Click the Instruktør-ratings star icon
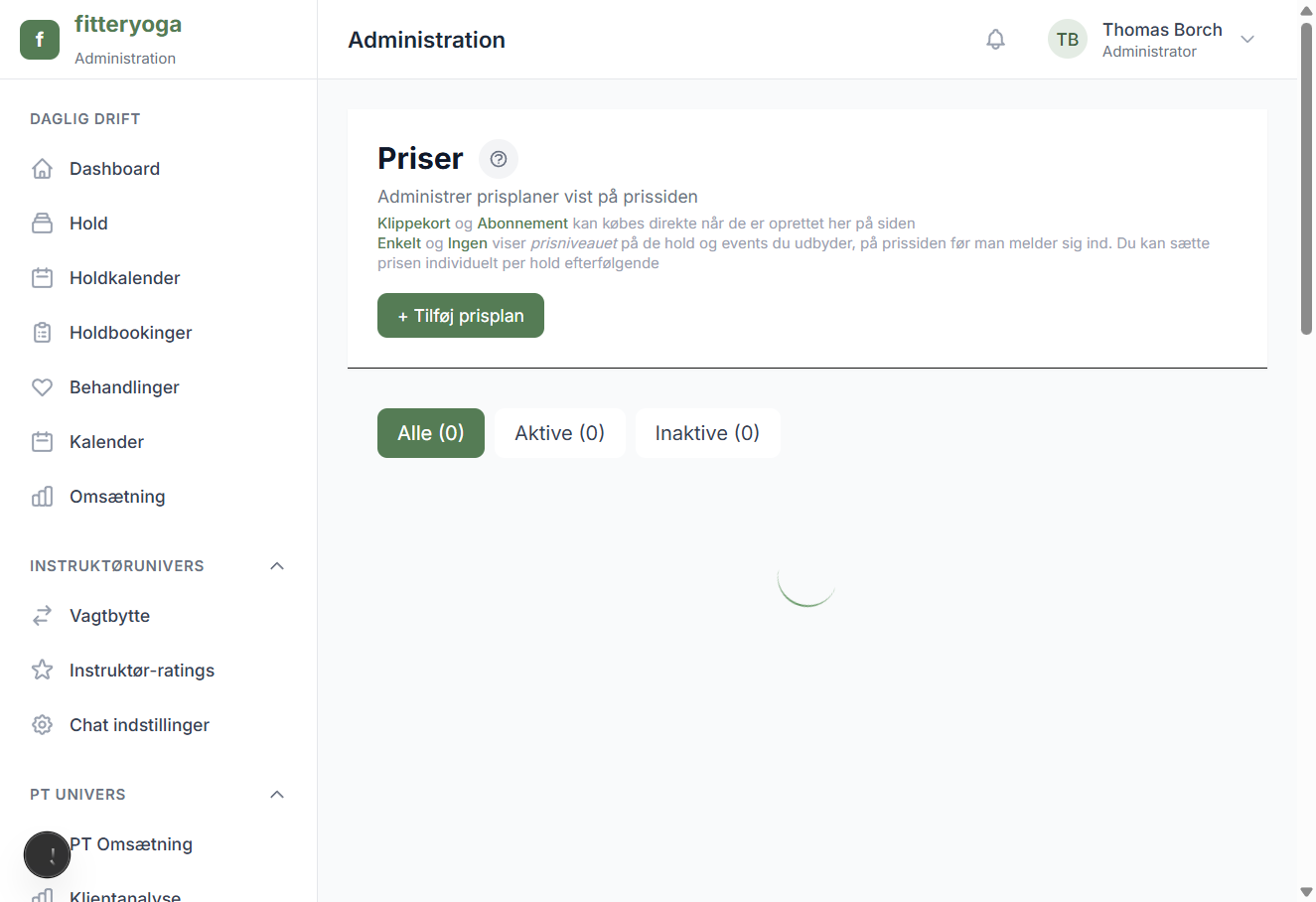The image size is (1316, 902). coord(42,671)
